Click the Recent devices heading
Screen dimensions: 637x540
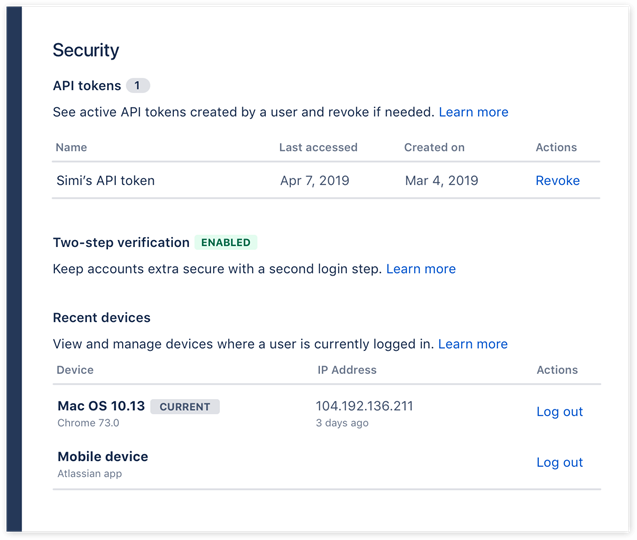102,318
